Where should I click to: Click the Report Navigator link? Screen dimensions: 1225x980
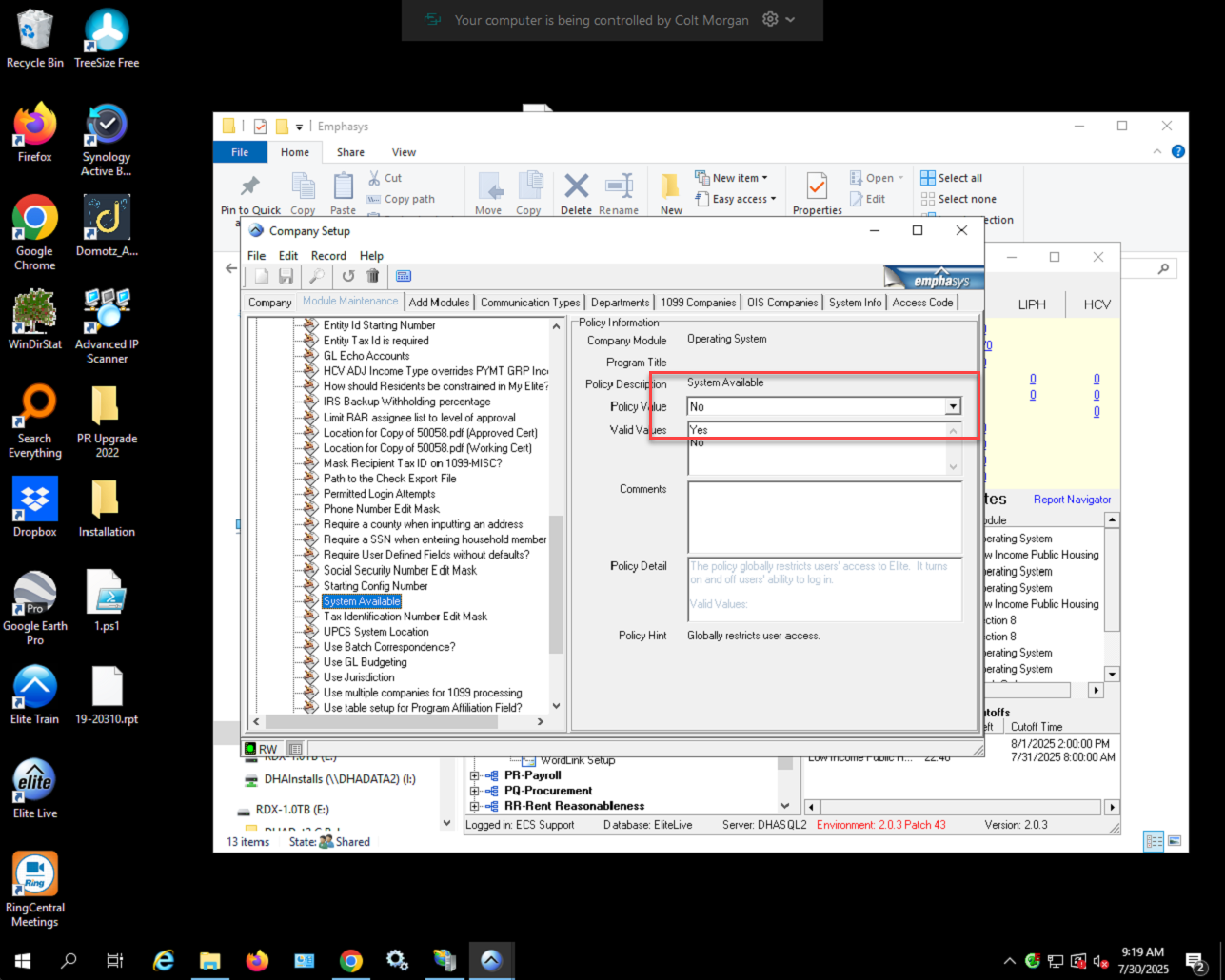coord(1072,500)
